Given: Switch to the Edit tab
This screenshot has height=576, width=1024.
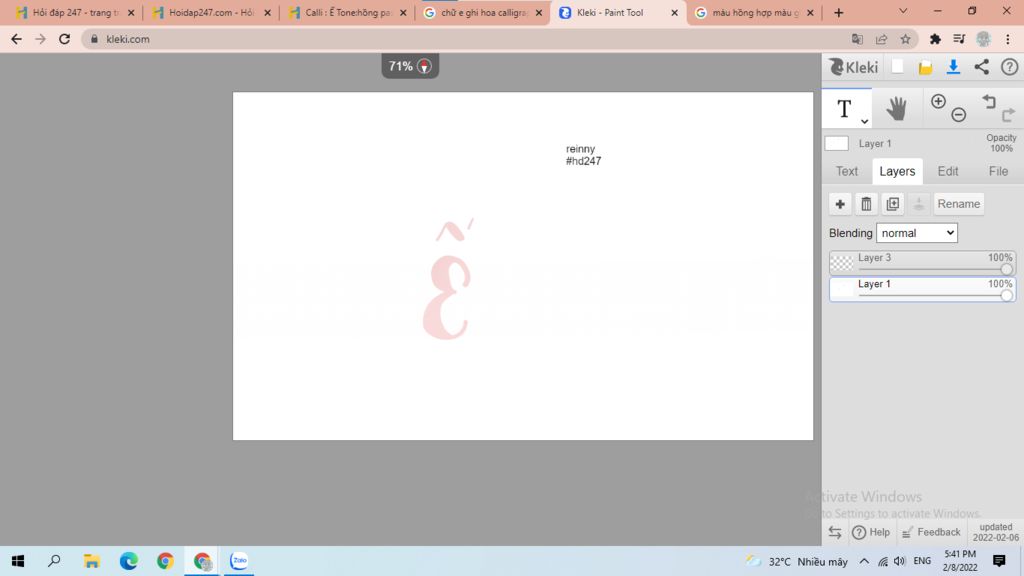Looking at the screenshot, I should click(x=948, y=171).
